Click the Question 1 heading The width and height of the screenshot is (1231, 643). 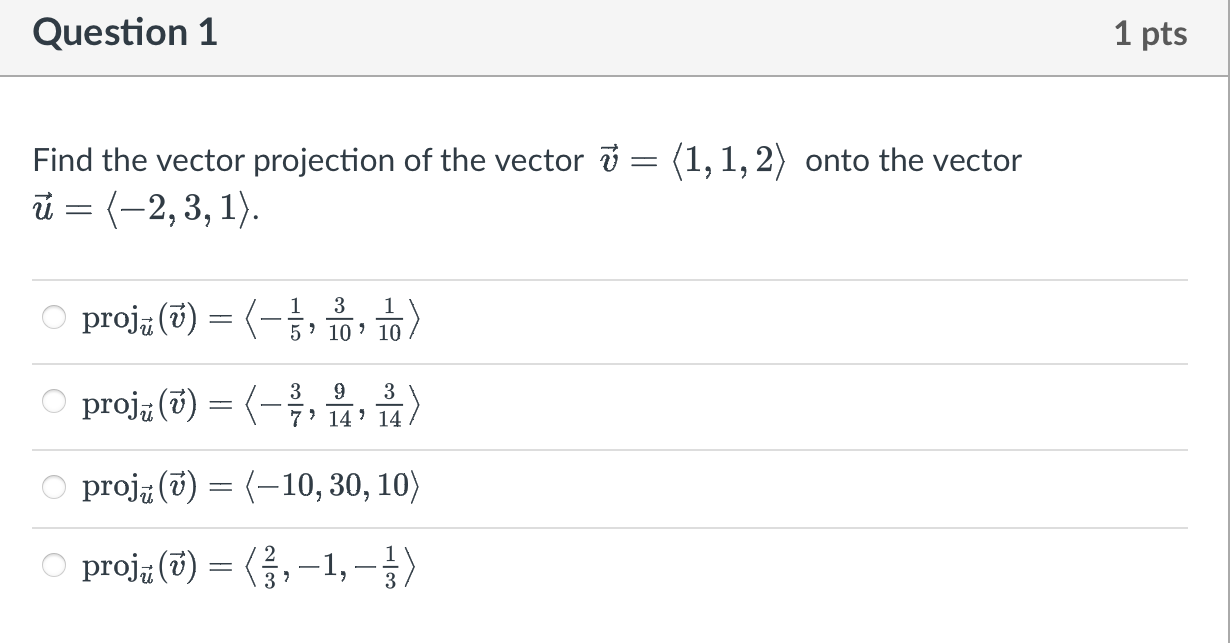[125, 33]
